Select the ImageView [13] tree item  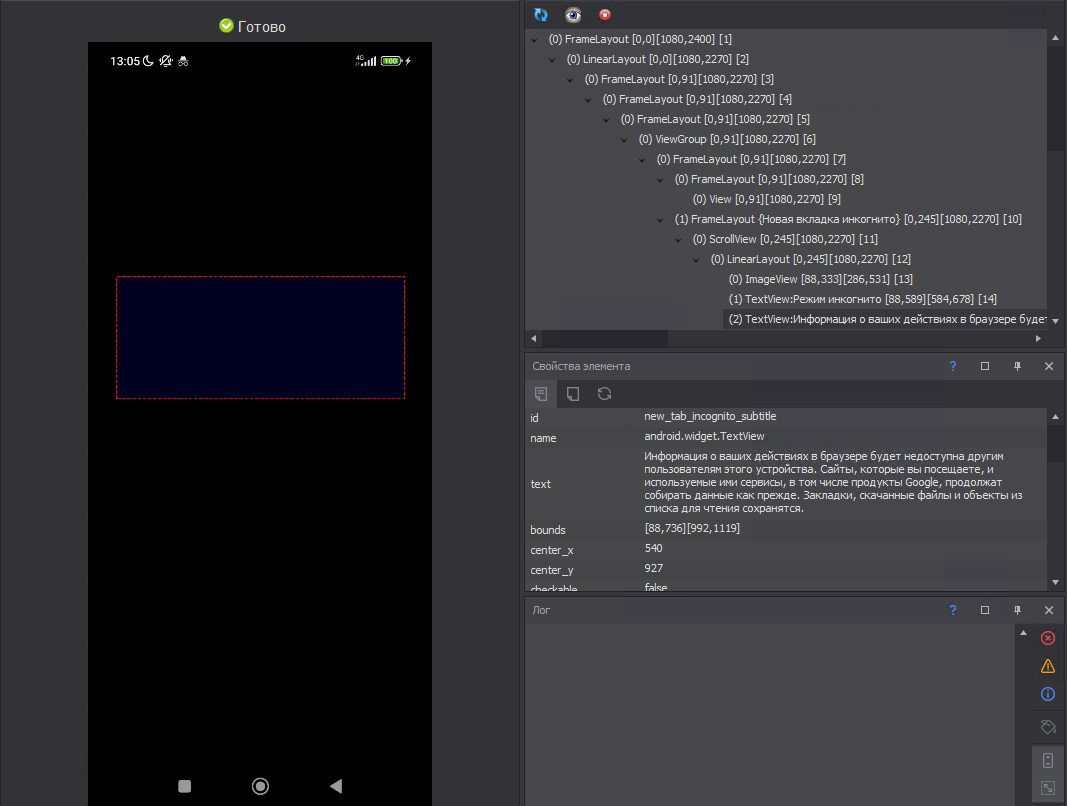820,279
